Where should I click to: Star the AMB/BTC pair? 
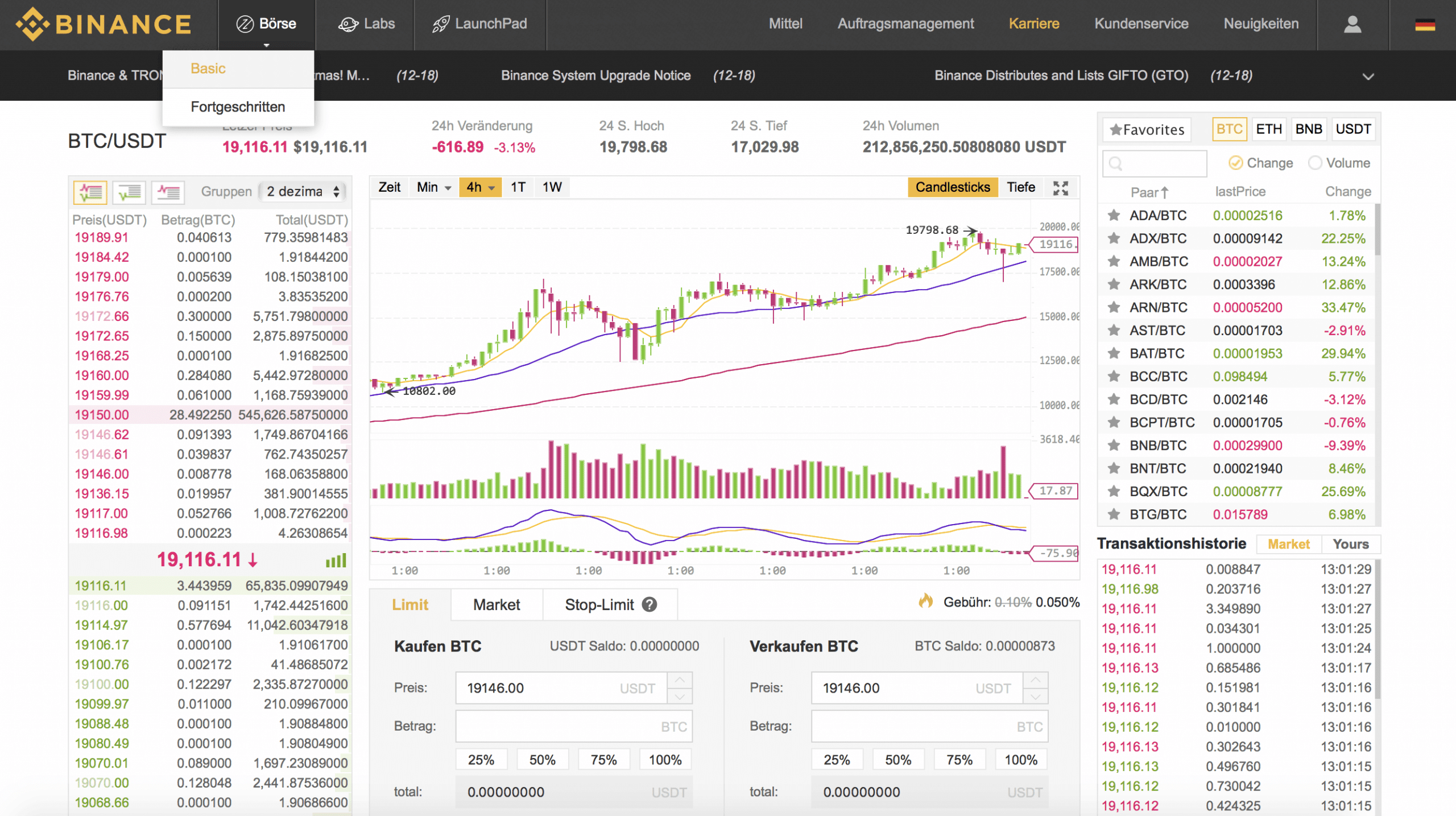click(1114, 262)
